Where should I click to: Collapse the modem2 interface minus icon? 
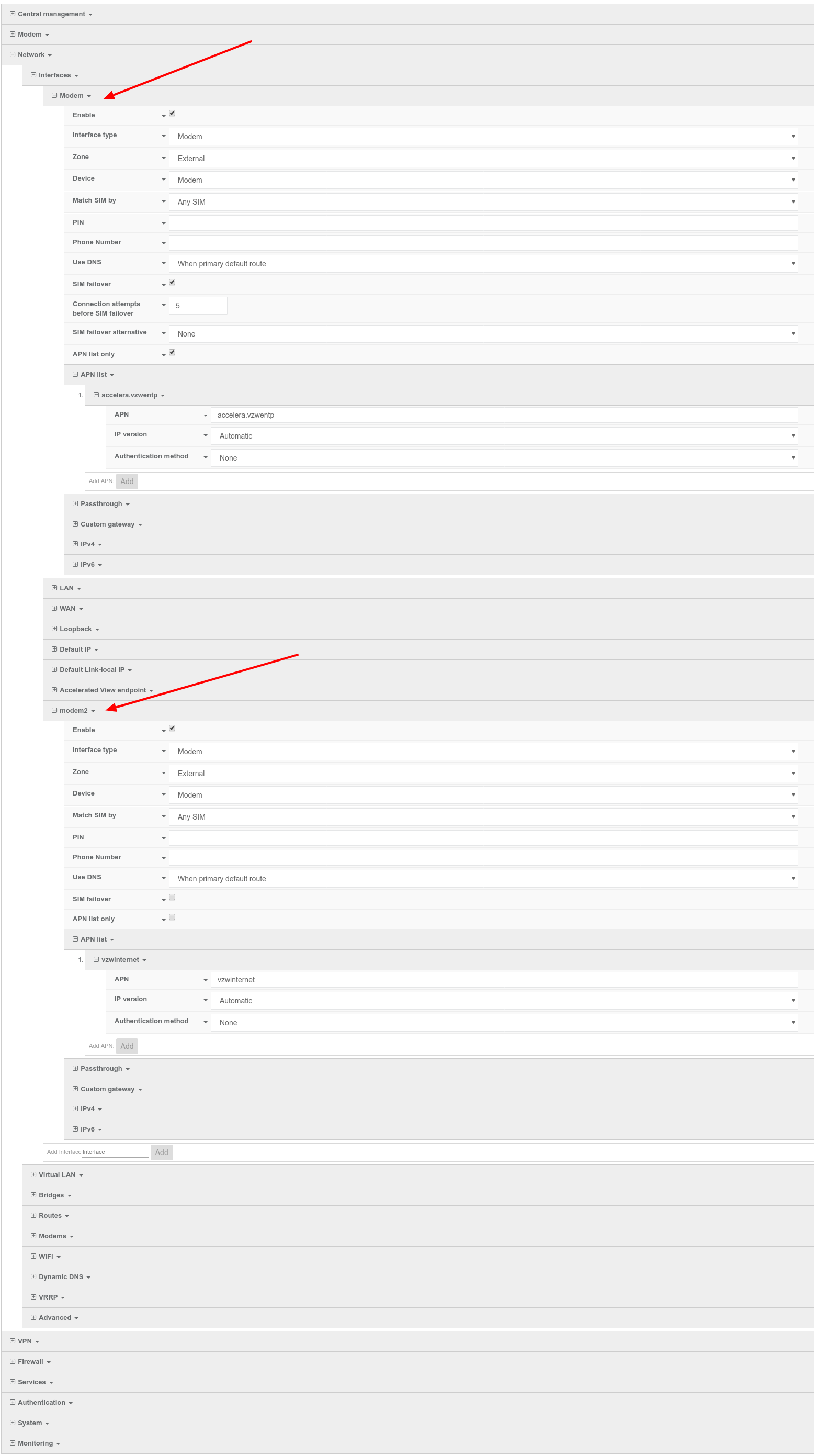tap(54, 710)
